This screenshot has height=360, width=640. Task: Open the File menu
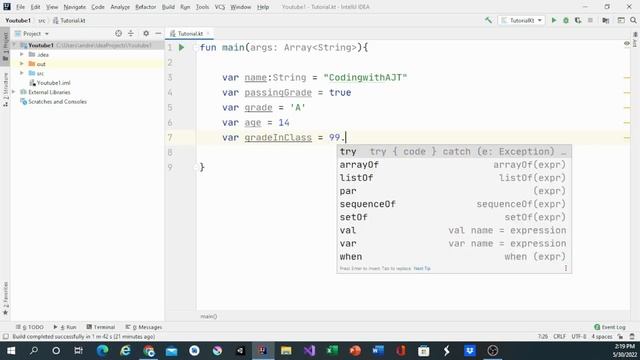pyautogui.click(x=20, y=7)
